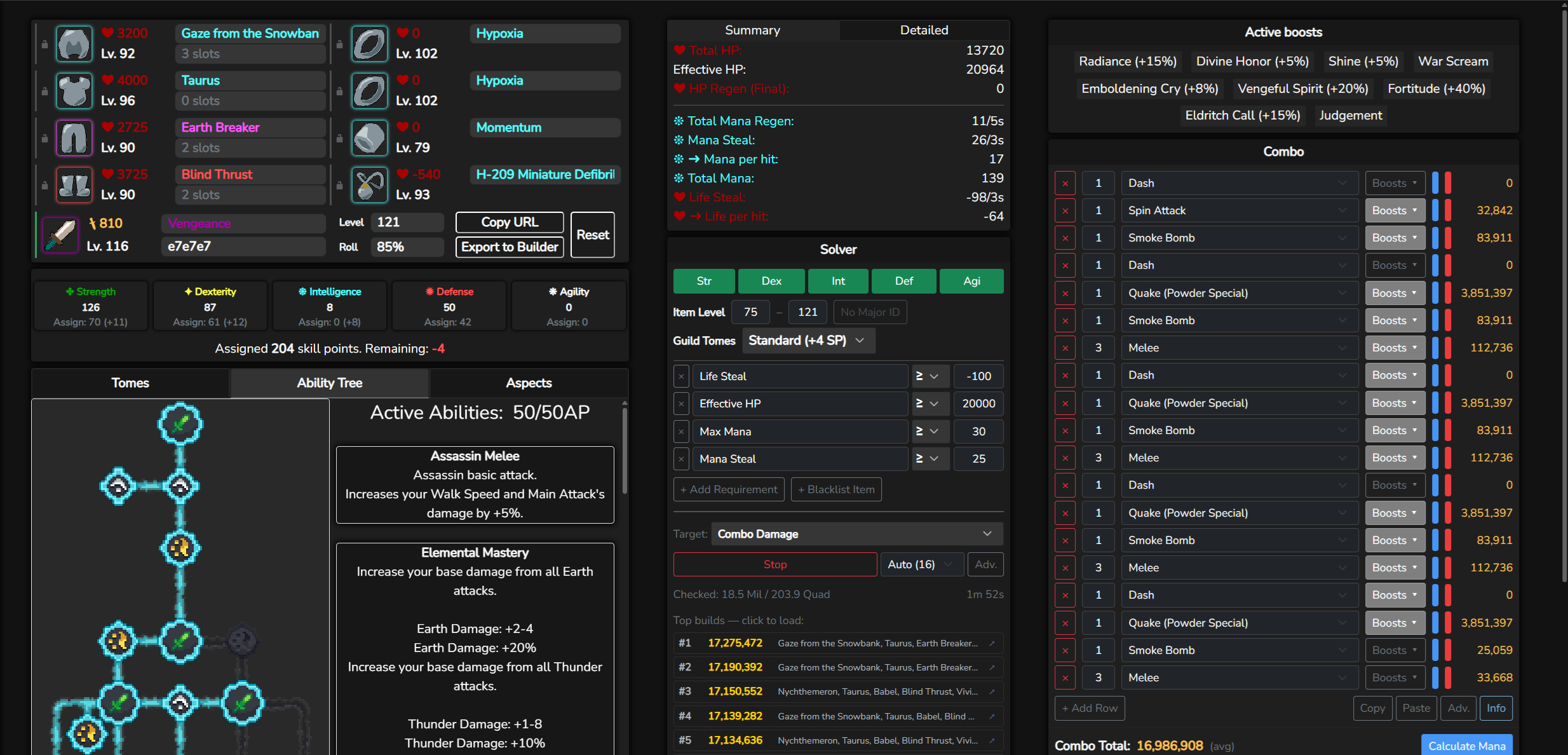Click the first Hypoxia ring icon
This screenshot has width=1568, height=755.
370,43
